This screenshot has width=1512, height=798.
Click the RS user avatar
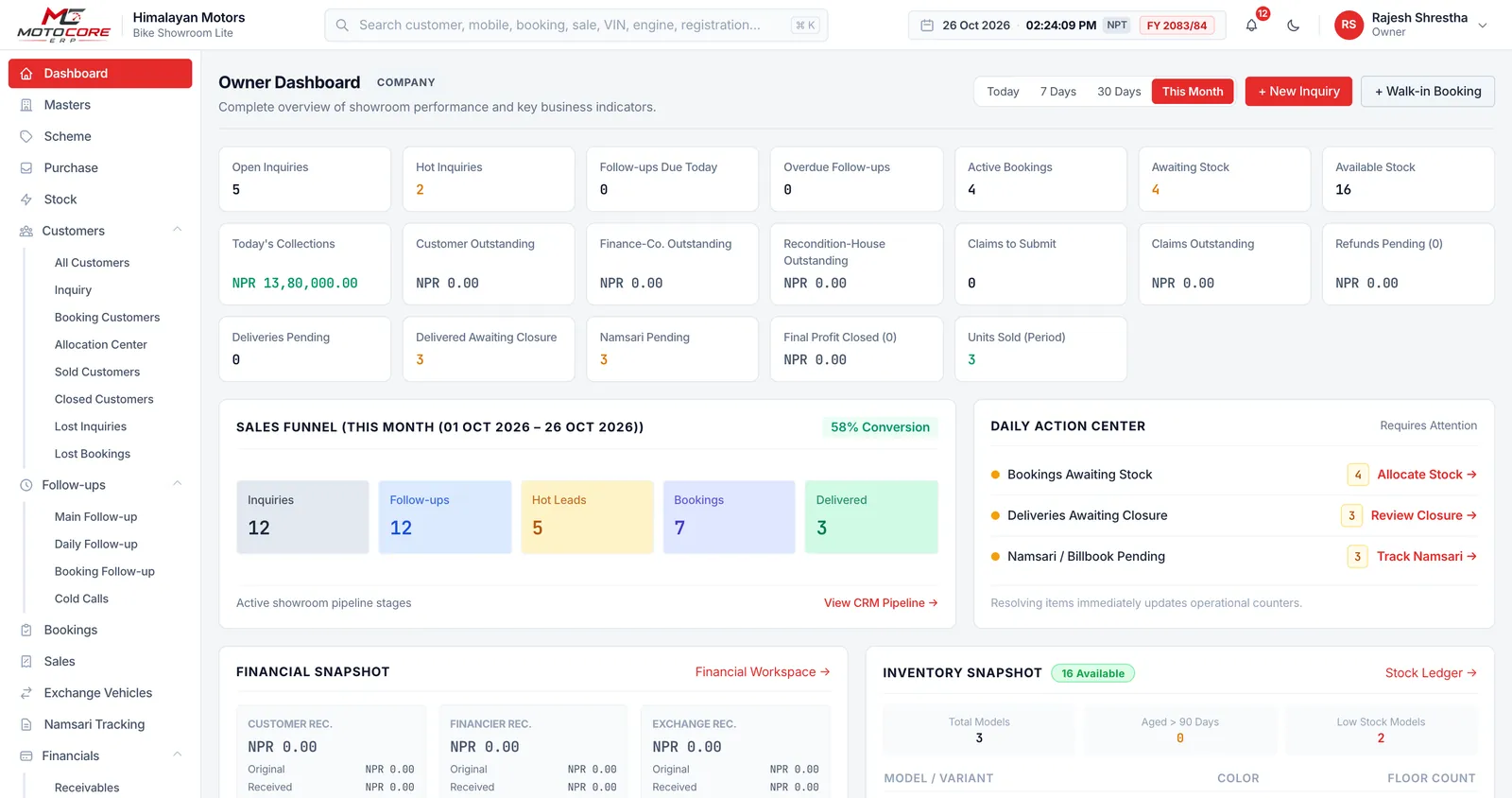point(1349,25)
